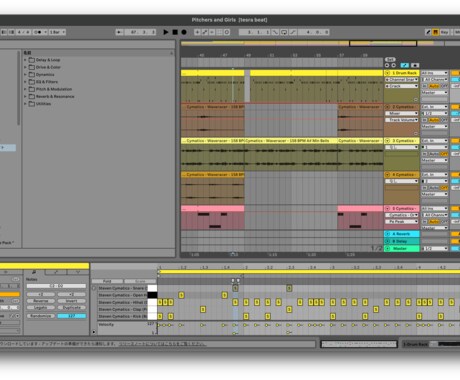Click the Fold button in MIDI editor
This screenshot has width=460, height=380.
[107, 281]
